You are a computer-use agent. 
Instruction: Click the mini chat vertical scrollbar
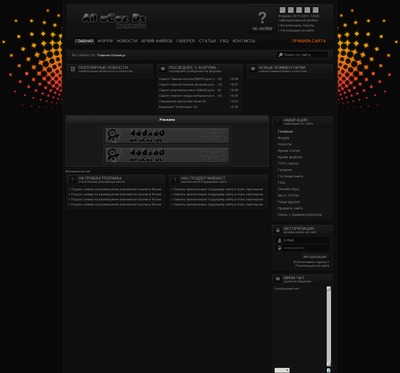tap(329, 326)
